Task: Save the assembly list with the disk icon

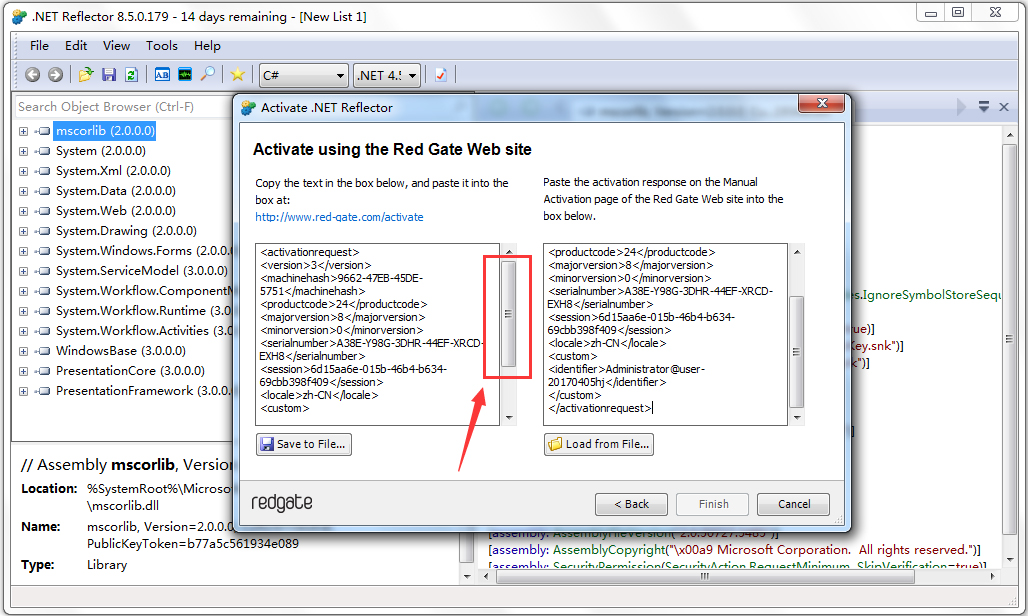Action: (110, 75)
